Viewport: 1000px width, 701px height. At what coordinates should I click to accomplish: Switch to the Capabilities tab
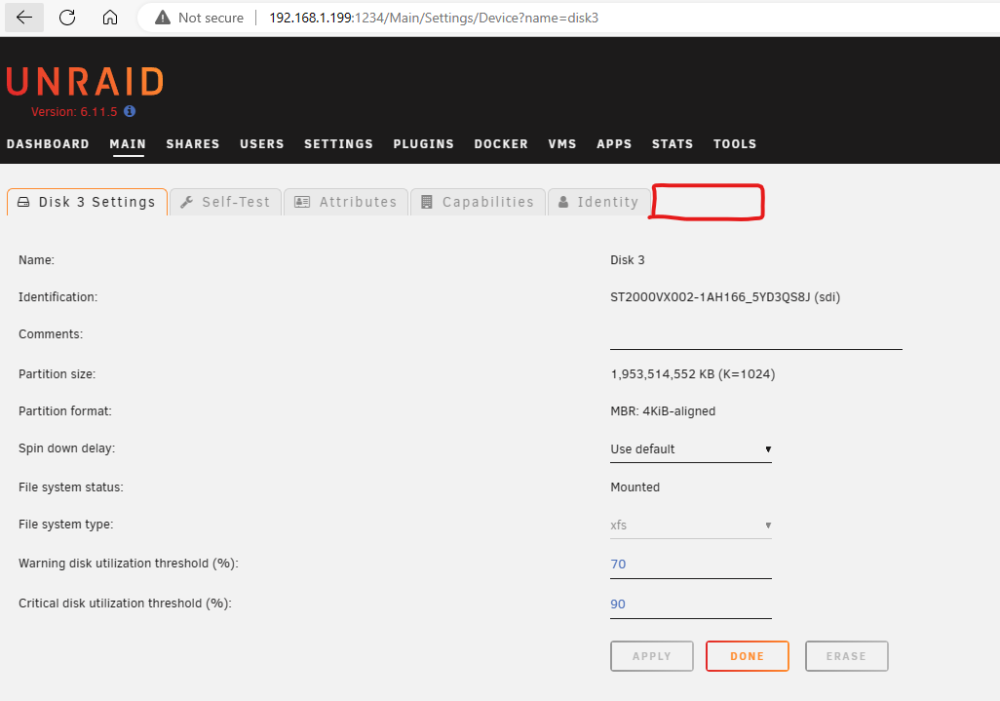pyautogui.click(x=478, y=202)
